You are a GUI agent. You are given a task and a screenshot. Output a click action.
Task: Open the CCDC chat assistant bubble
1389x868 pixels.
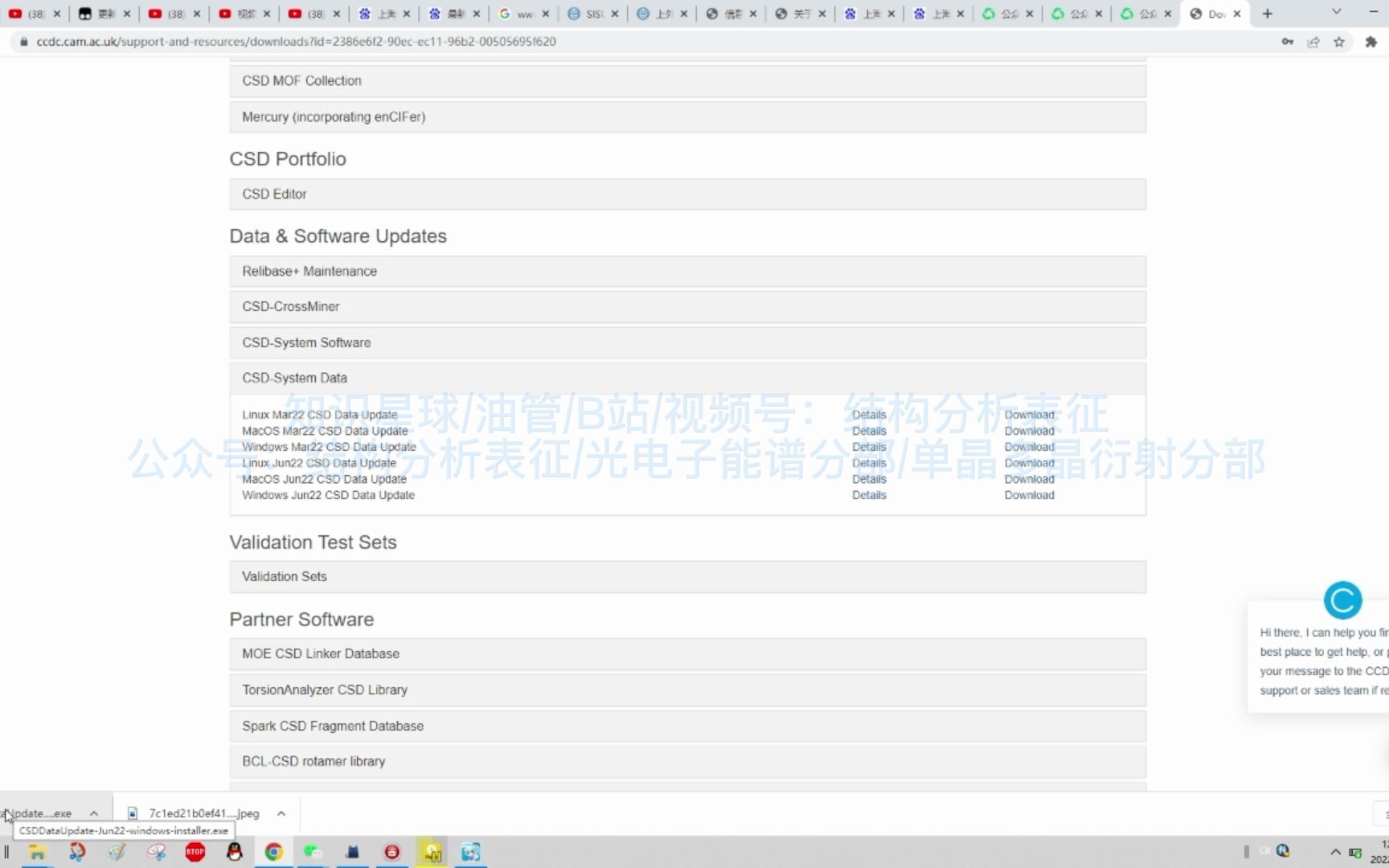pos(1342,600)
